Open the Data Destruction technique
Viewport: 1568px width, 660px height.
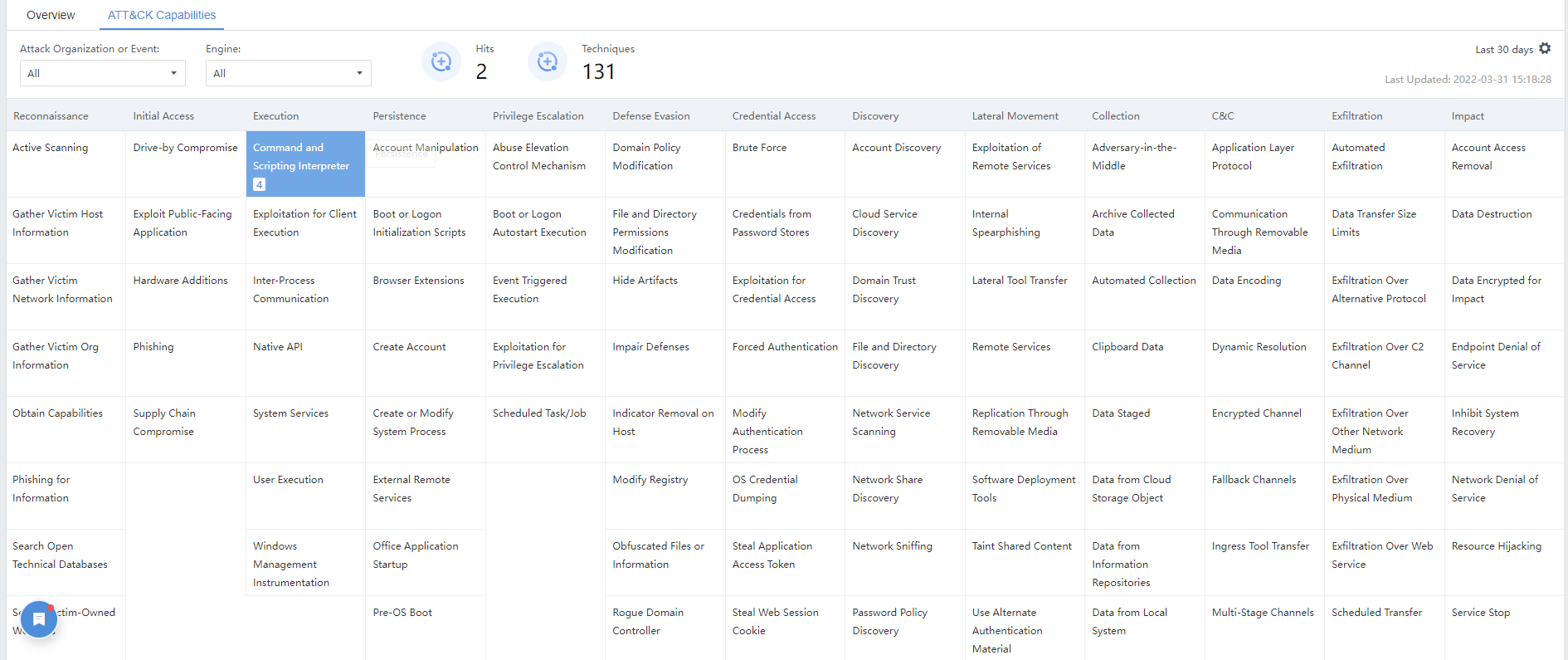(1491, 214)
